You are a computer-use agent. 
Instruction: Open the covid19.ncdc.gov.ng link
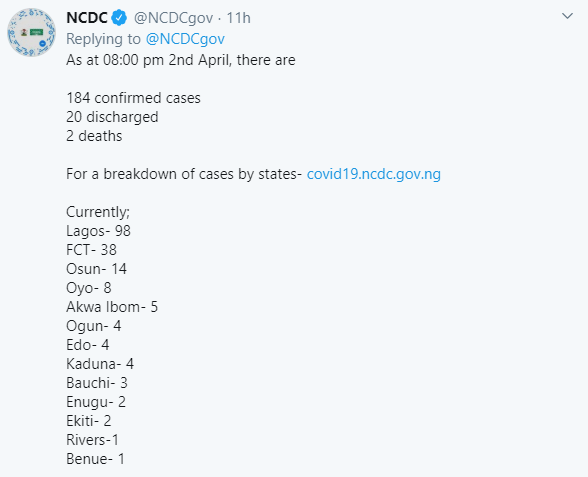click(x=374, y=174)
